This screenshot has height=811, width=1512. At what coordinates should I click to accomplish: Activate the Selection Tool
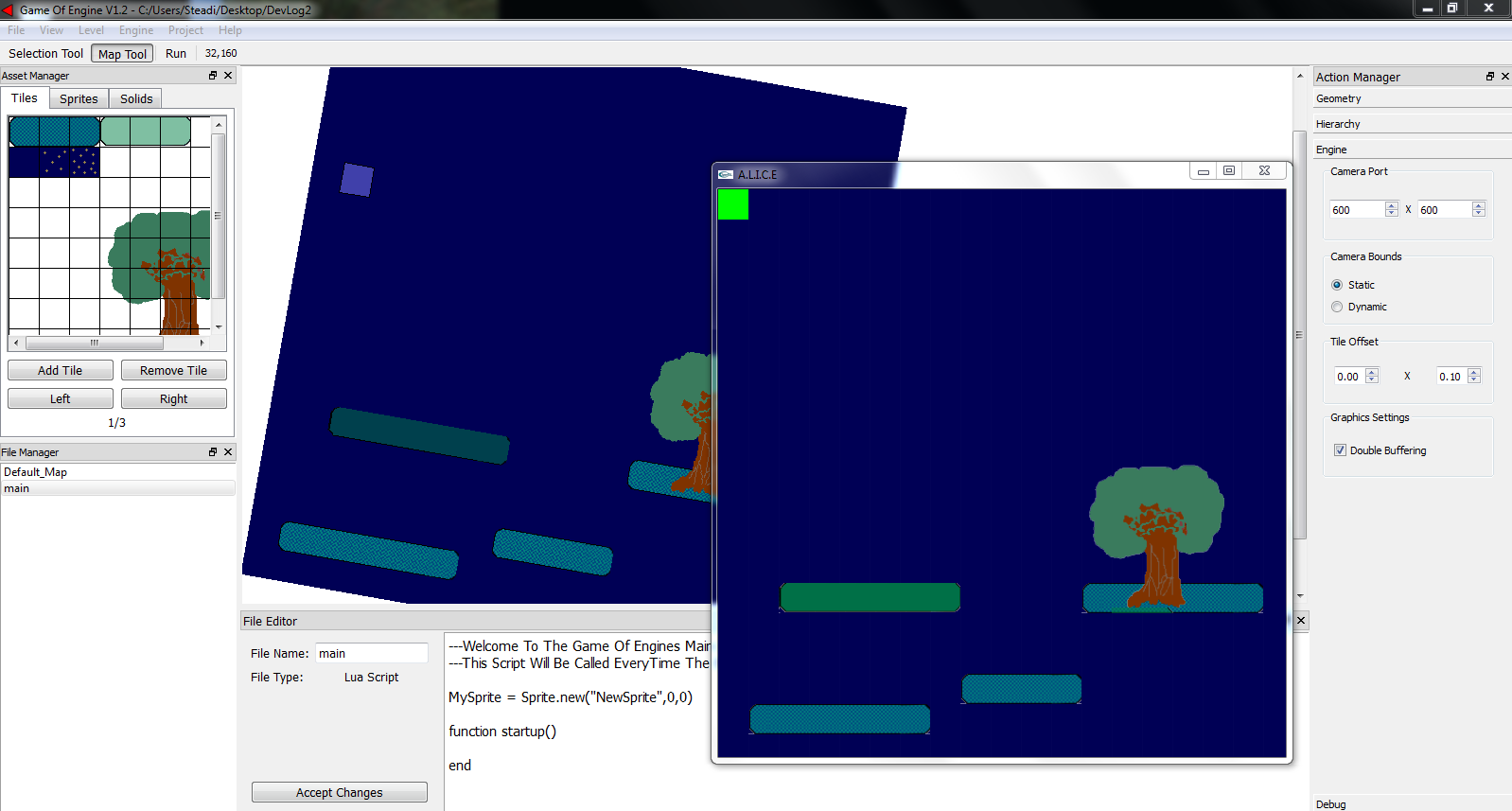tap(46, 54)
